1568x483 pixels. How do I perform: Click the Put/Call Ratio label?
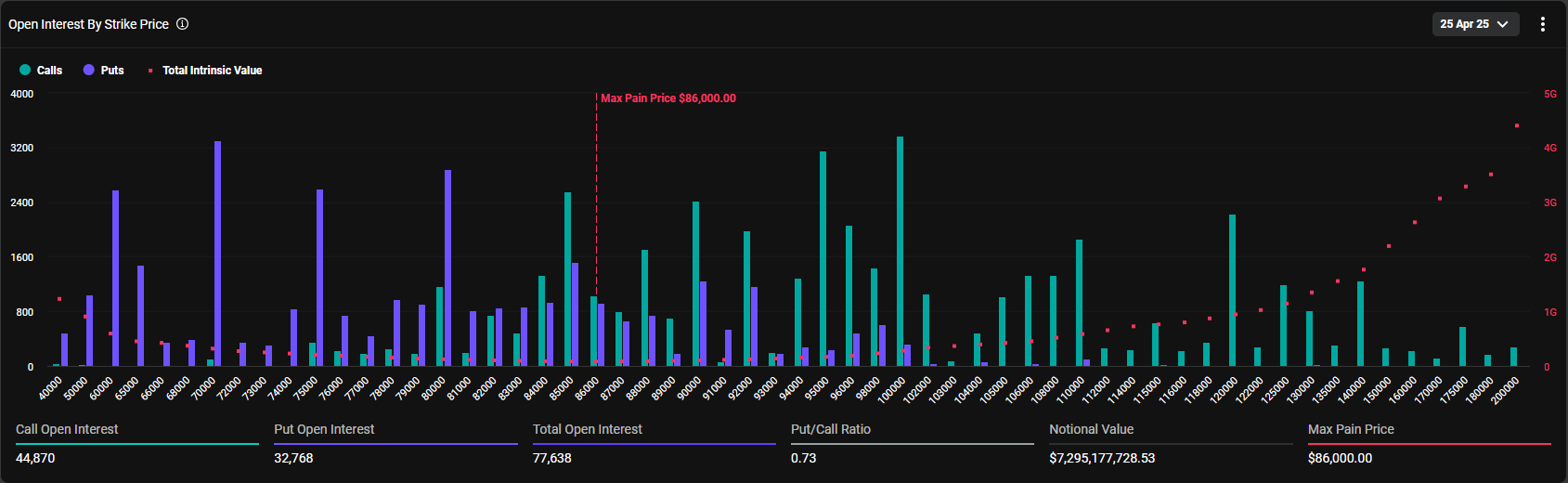coord(831,429)
